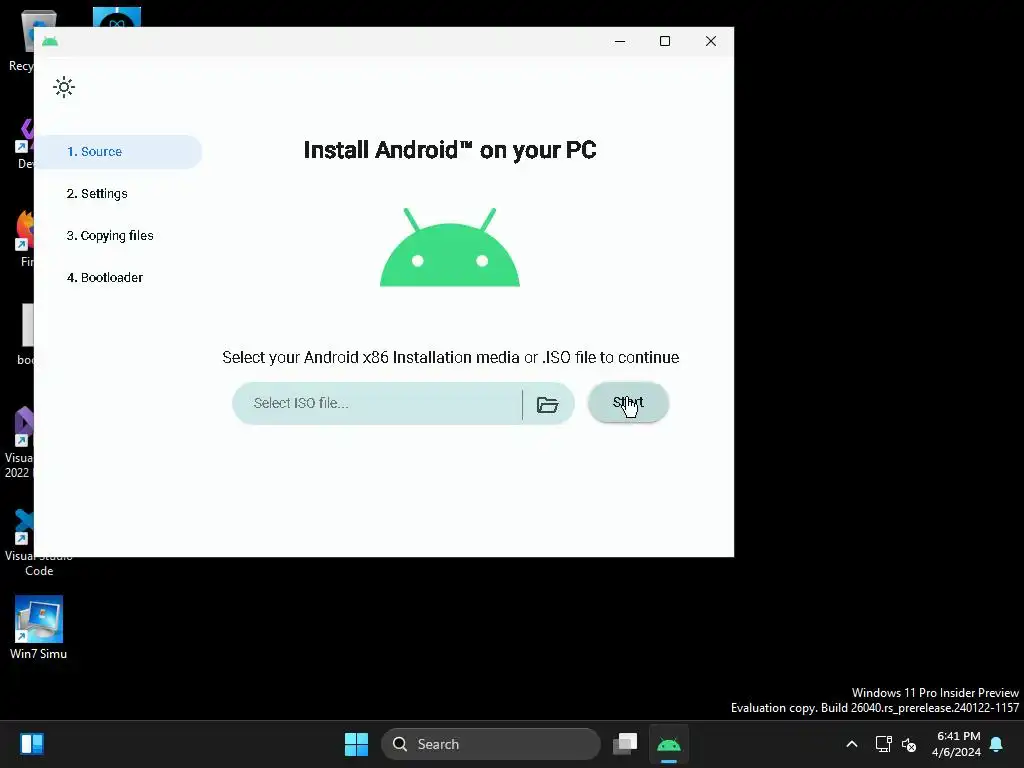Go to the 3. Copying files step
Viewport: 1024px width, 768px height.
point(110,236)
